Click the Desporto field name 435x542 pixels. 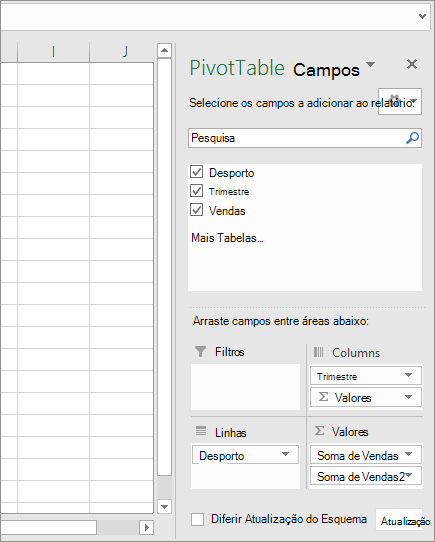pos(231,173)
